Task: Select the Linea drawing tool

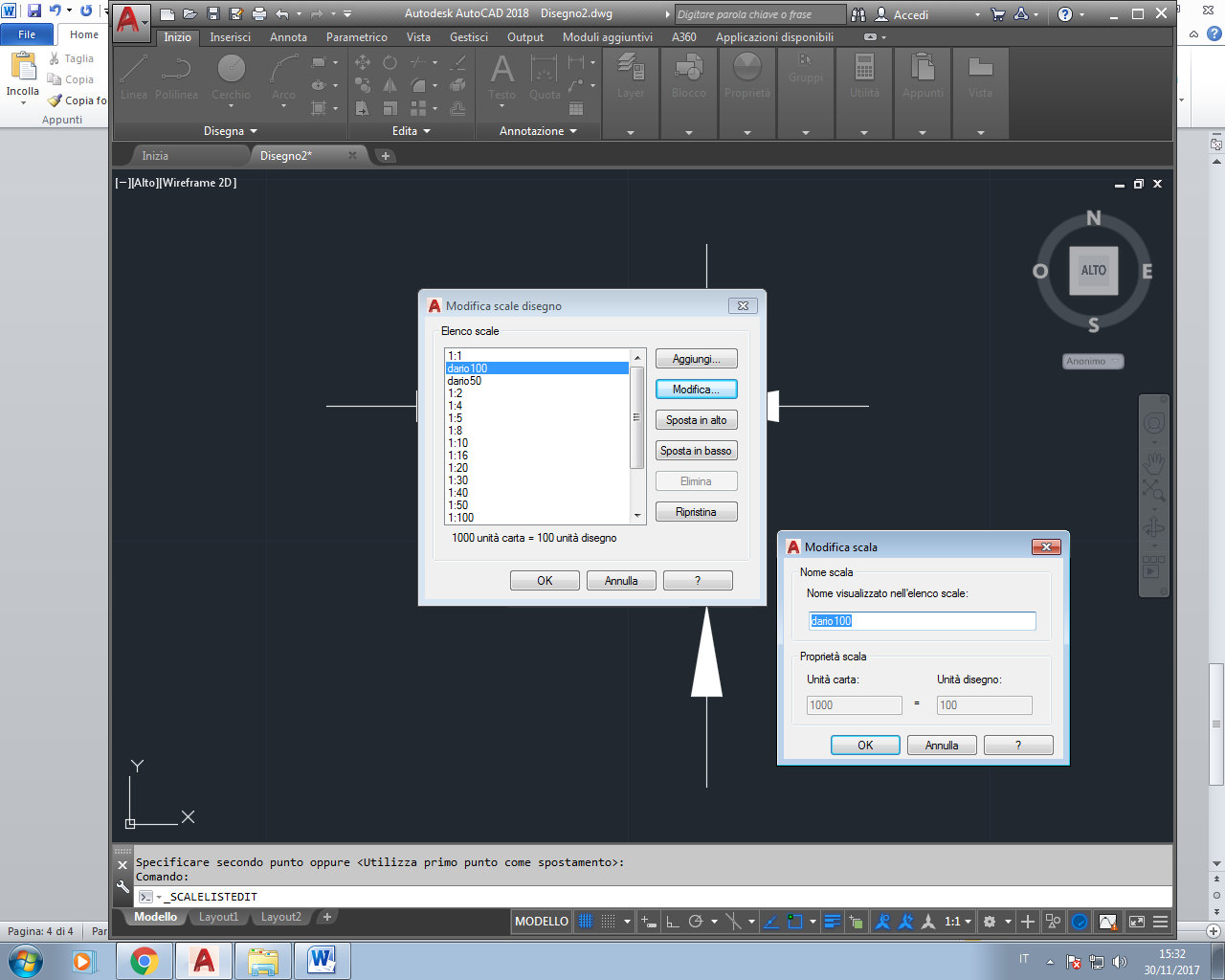Action: point(134,76)
